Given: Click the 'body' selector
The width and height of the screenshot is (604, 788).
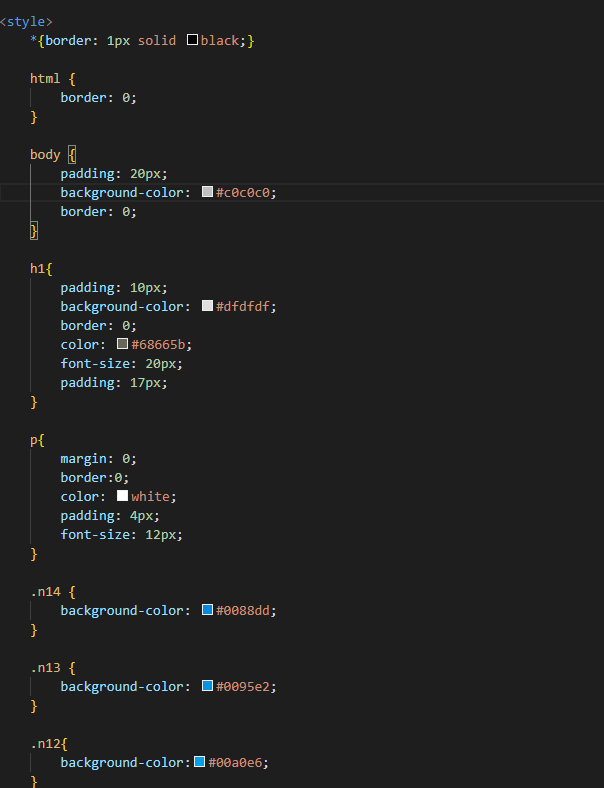Looking at the screenshot, I should 45,155.
